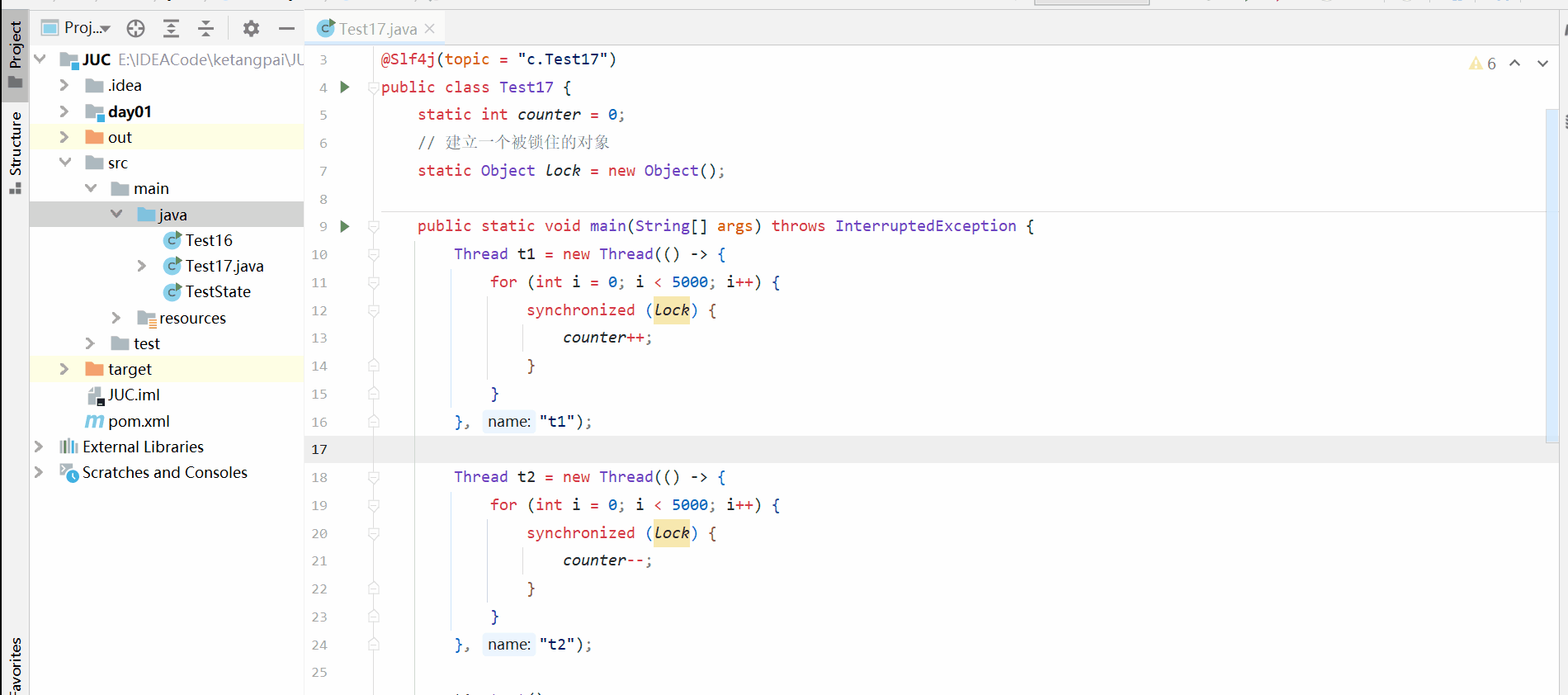Click fold toggle on line 19 for loop
The width and height of the screenshot is (1568, 695).
pos(374,505)
